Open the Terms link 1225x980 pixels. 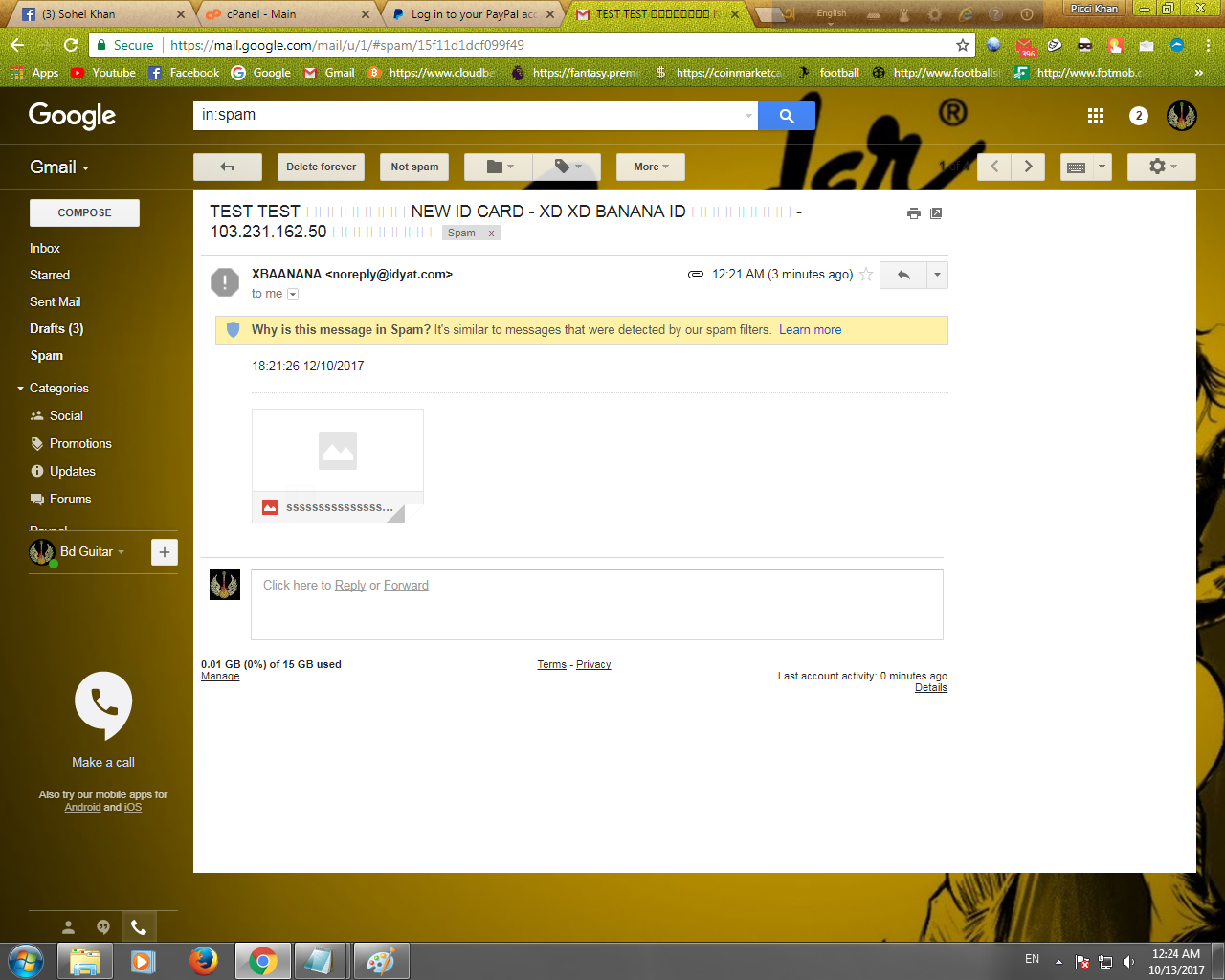tap(551, 664)
